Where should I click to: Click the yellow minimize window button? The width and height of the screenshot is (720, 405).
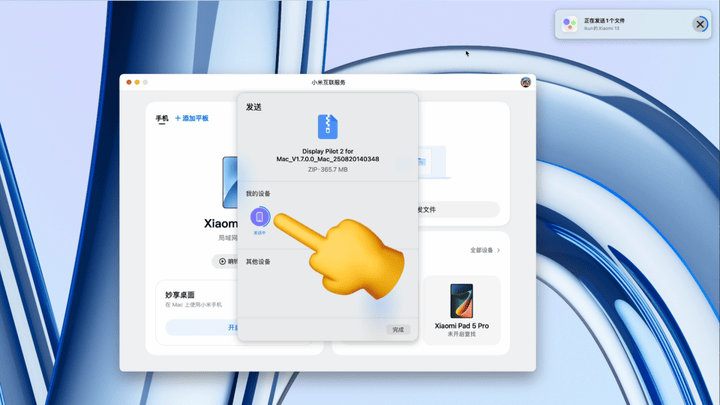[137, 82]
